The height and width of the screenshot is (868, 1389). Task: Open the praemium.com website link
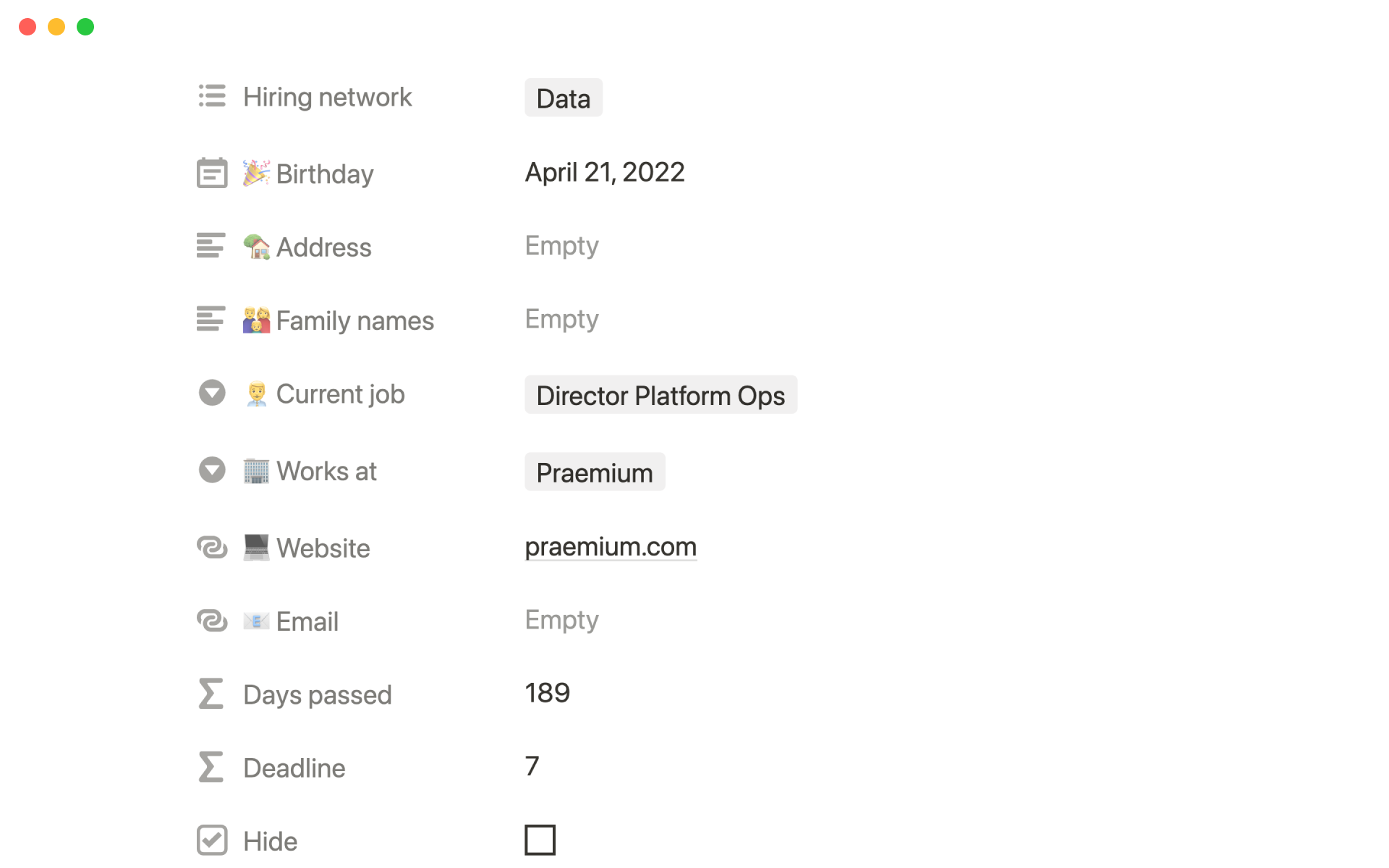[x=610, y=547]
